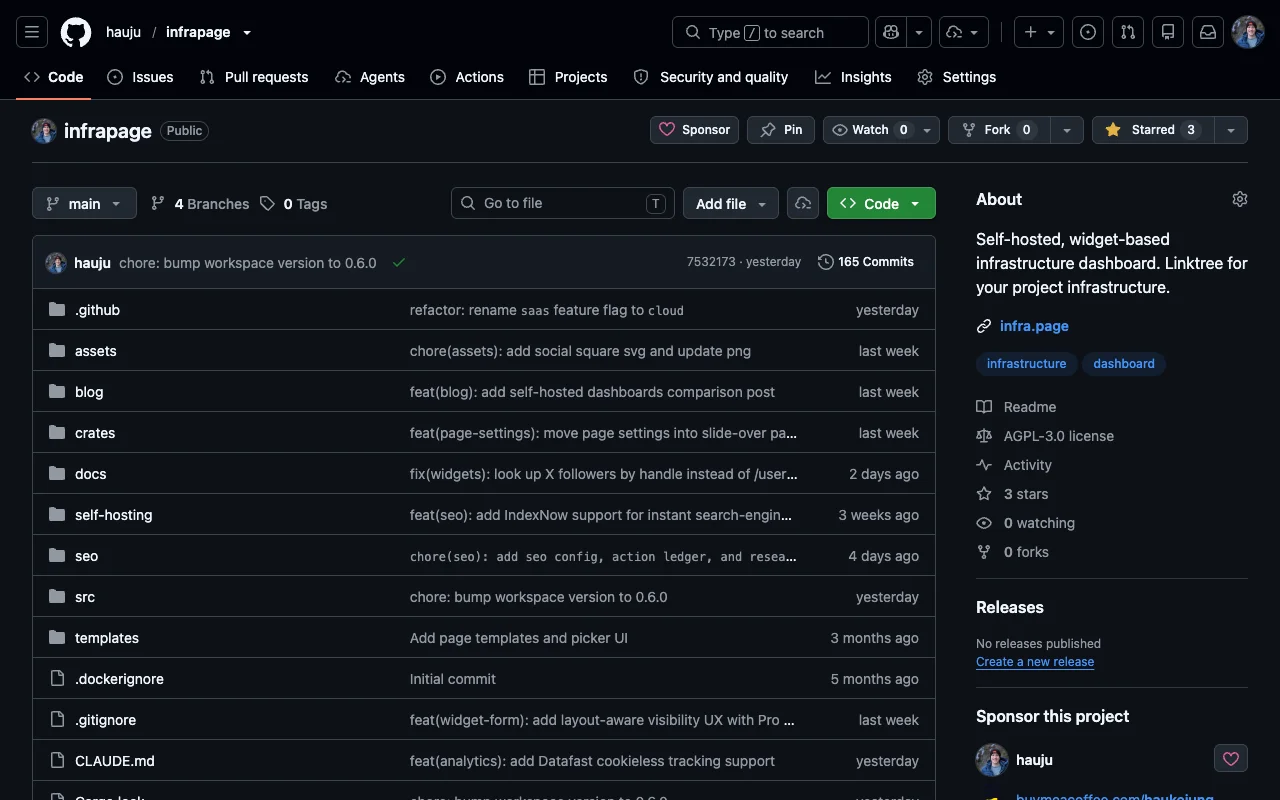Expand the fork options dropdown arrow
Screen dimensions: 1280x800
pos(1066,130)
